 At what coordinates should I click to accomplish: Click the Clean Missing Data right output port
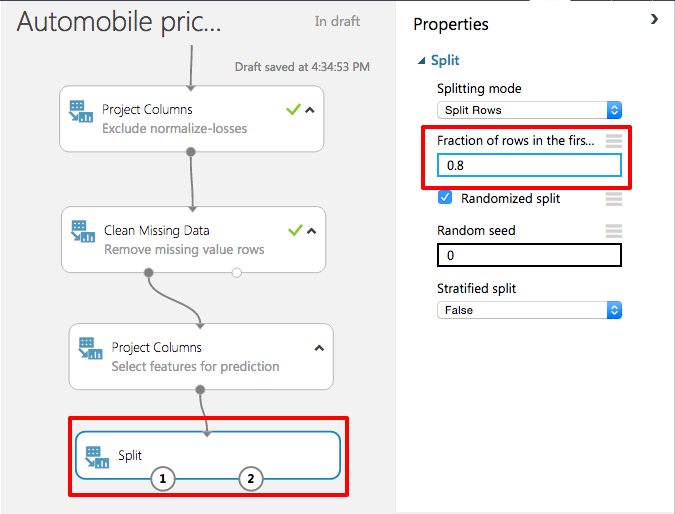point(237,272)
